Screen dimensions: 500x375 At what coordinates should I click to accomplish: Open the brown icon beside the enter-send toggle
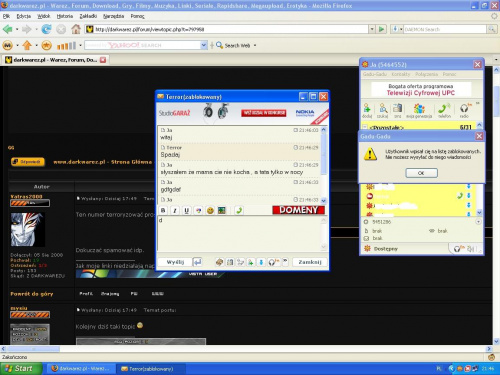(x=219, y=262)
